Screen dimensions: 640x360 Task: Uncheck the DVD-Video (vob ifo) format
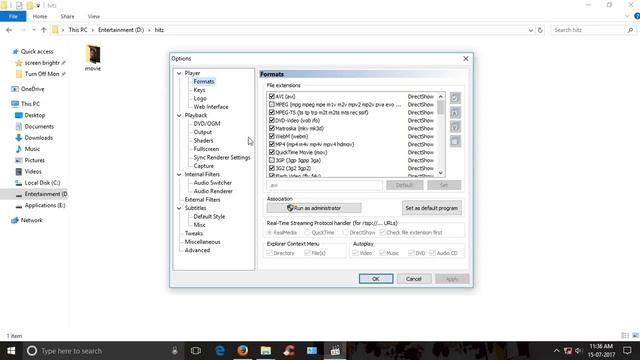coord(272,120)
